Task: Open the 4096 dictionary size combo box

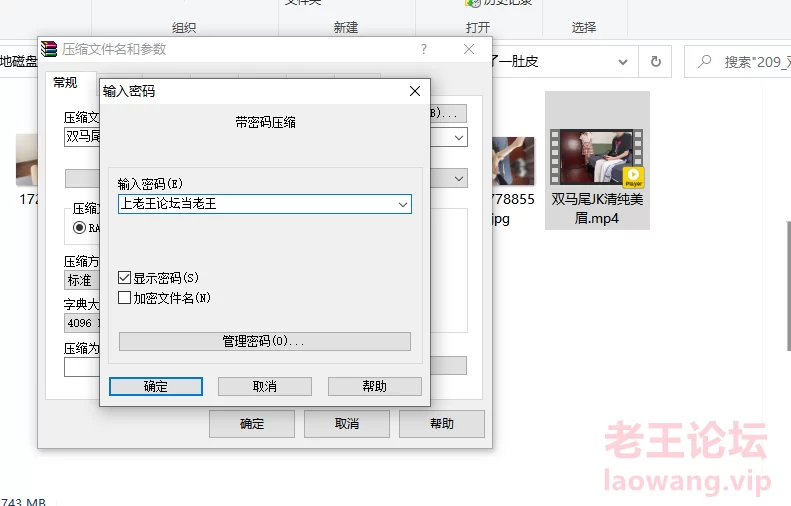Action: point(82,323)
